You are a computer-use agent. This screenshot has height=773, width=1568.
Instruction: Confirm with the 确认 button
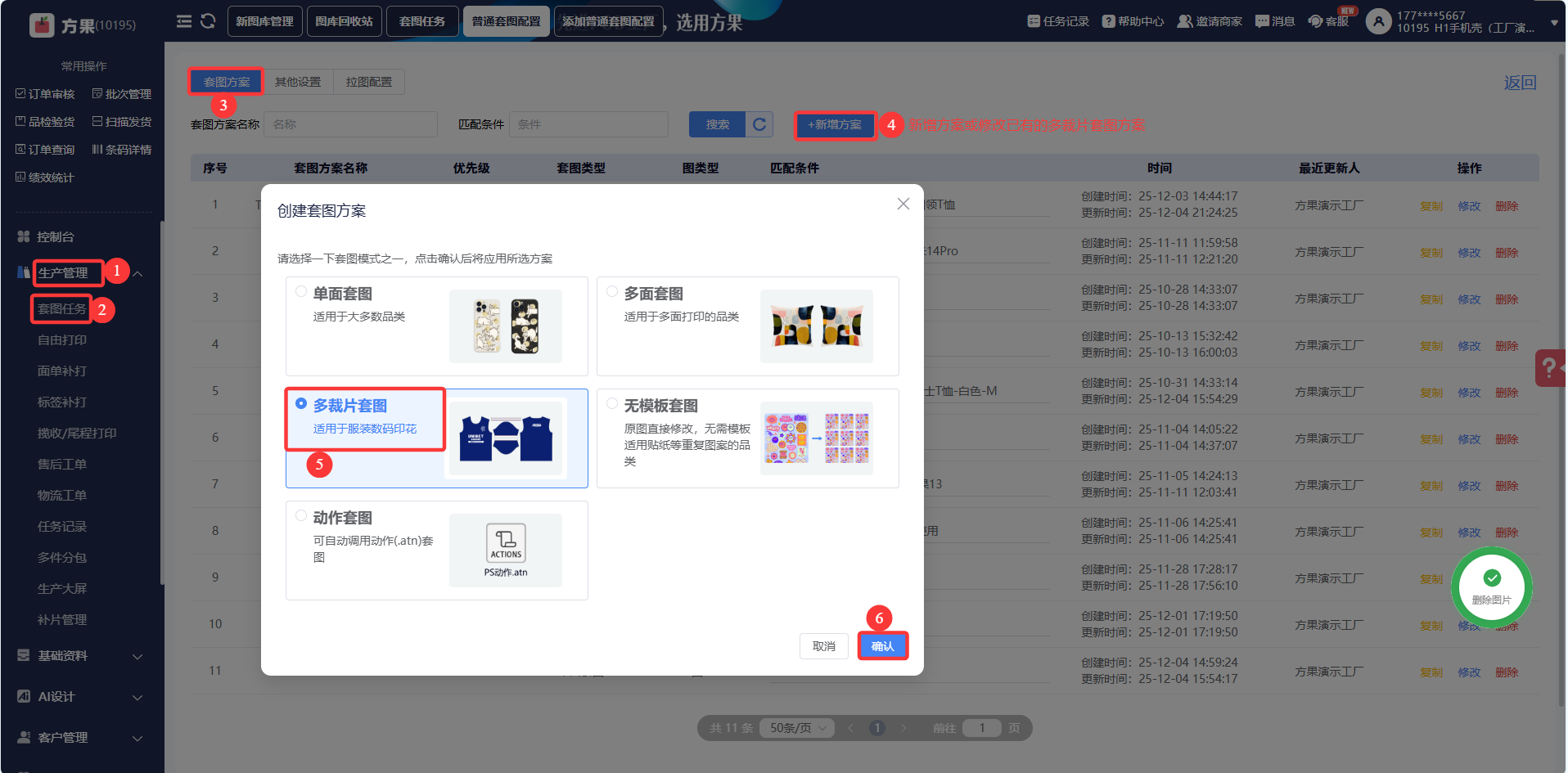[883, 646]
